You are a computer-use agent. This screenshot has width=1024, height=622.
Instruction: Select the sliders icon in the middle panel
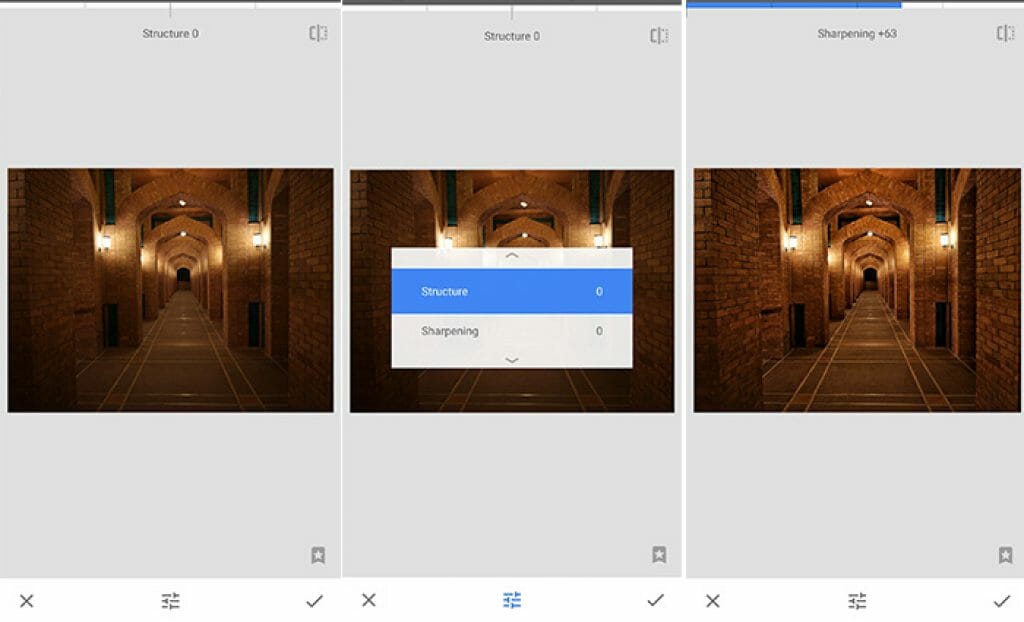click(512, 600)
